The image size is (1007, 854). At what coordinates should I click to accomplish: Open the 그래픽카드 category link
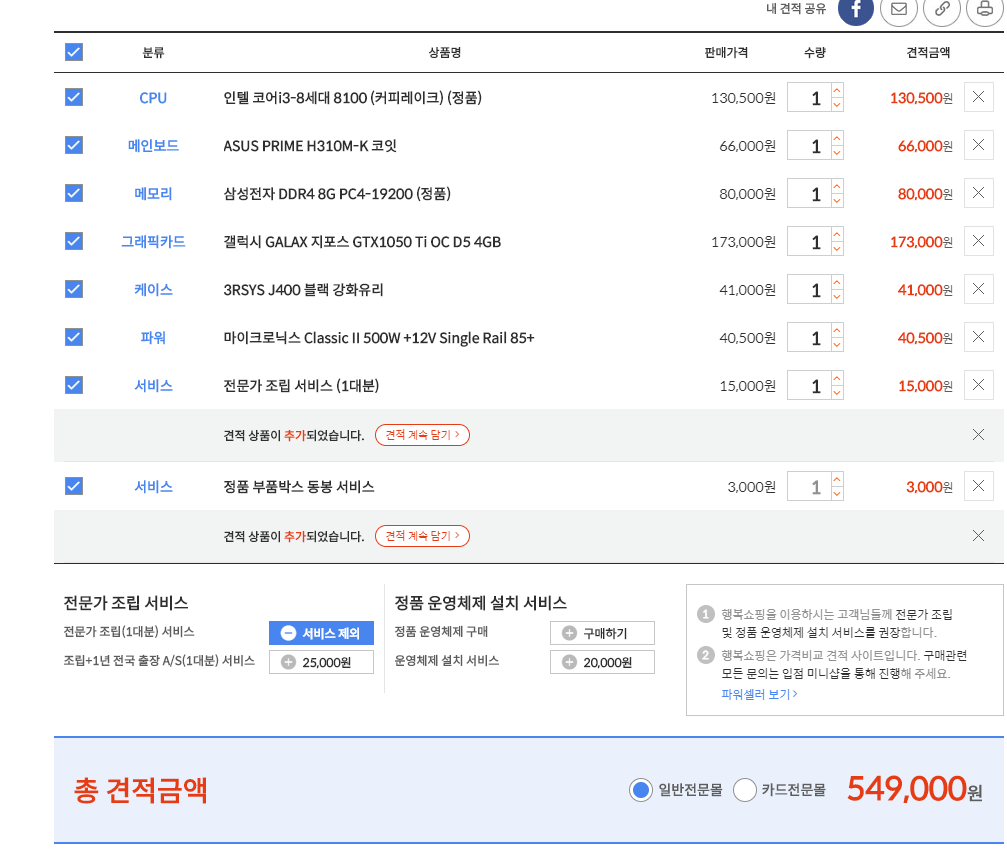click(x=153, y=242)
